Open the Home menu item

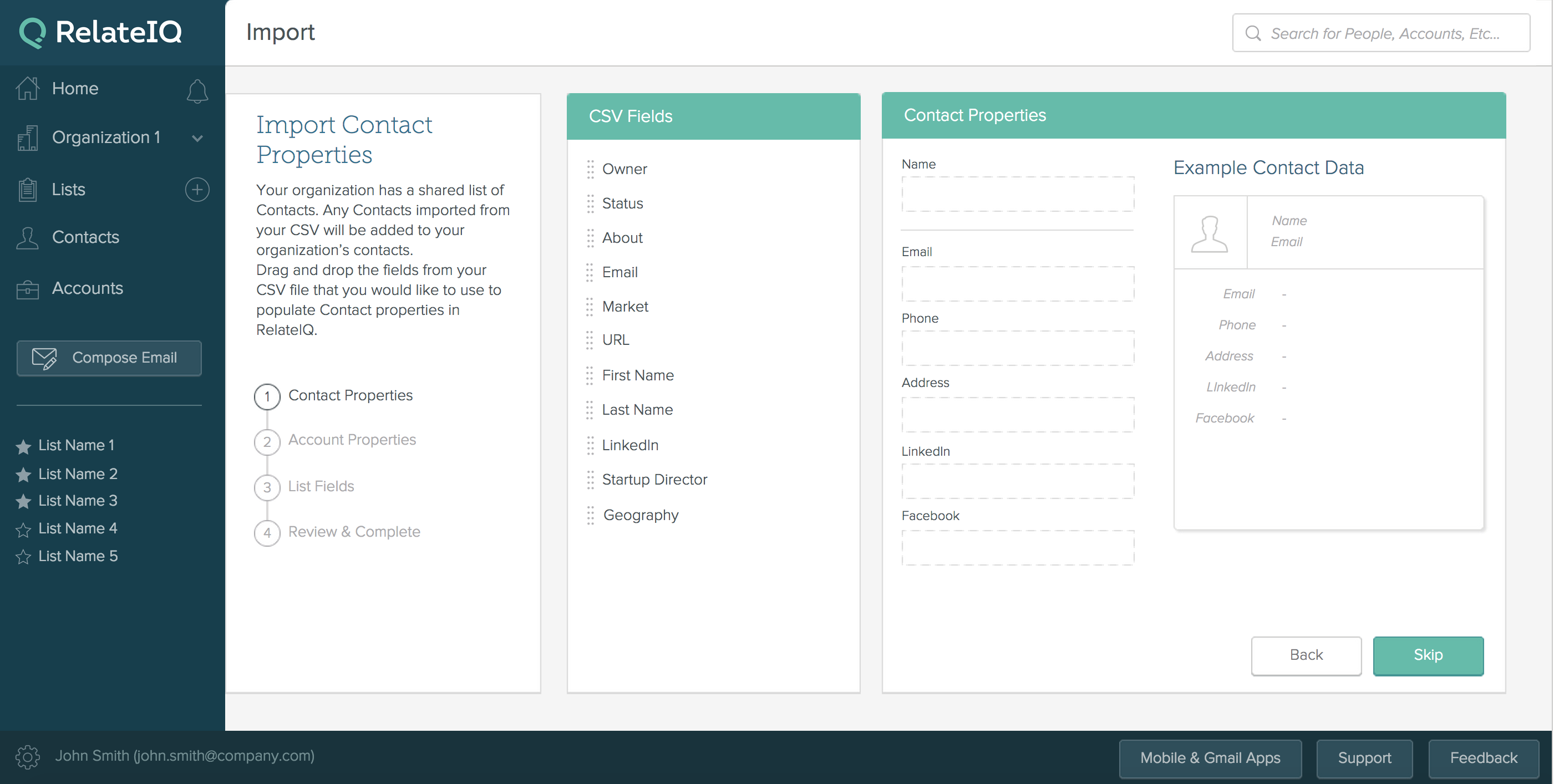[x=75, y=89]
